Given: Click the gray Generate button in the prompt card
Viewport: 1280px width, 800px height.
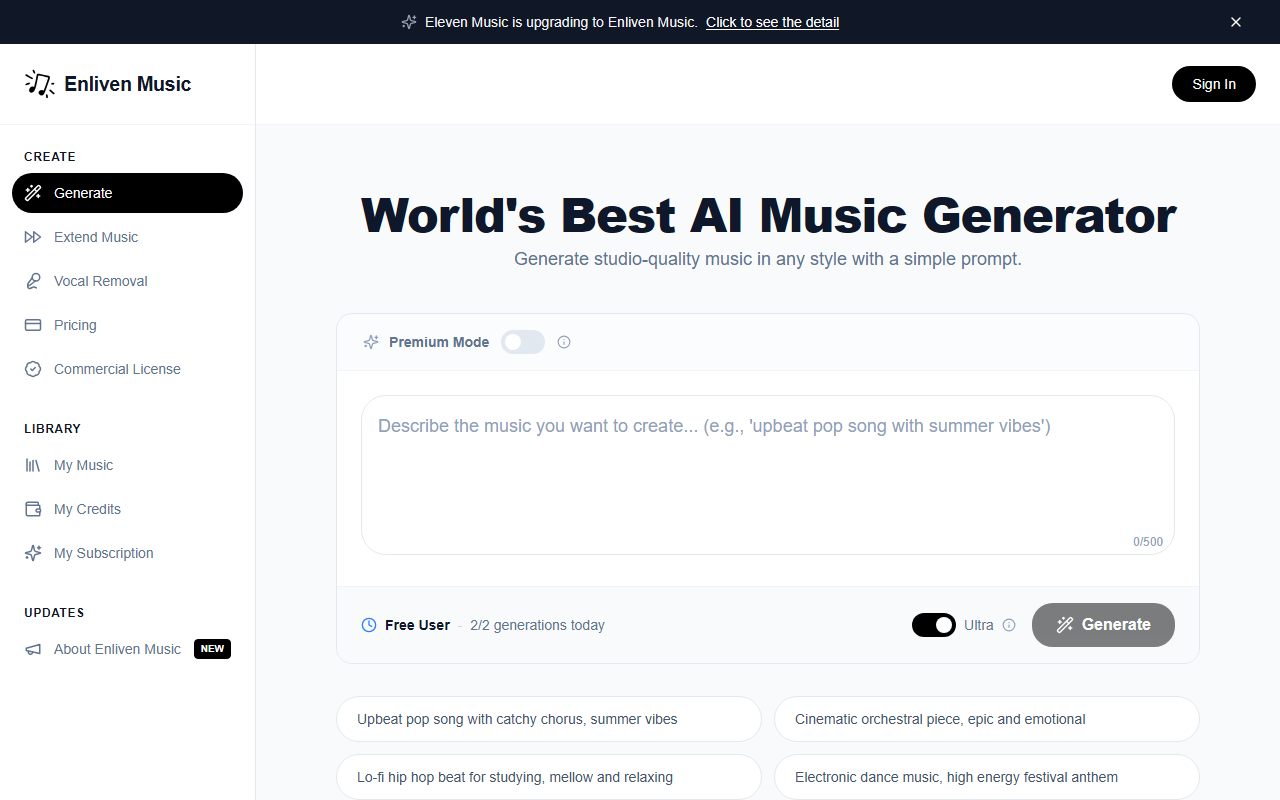Looking at the screenshot, I should click(1103, 625).
